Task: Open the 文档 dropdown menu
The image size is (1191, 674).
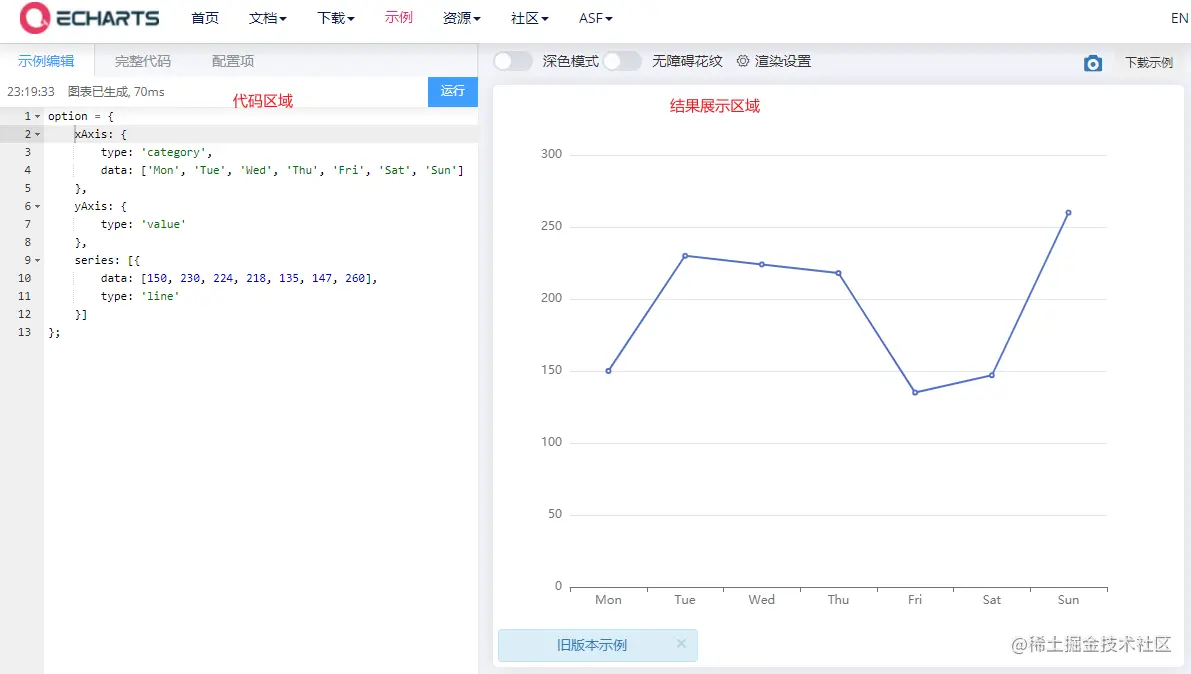Action: pos(267,17)
